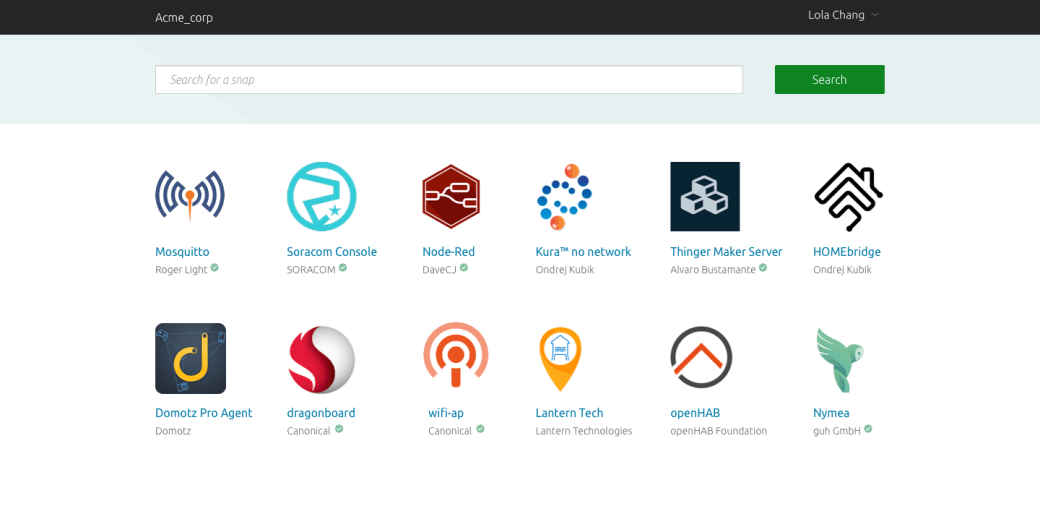Open the dragonboard title link
Viewport: 1040px width, 506px height.
pos(321,413)
